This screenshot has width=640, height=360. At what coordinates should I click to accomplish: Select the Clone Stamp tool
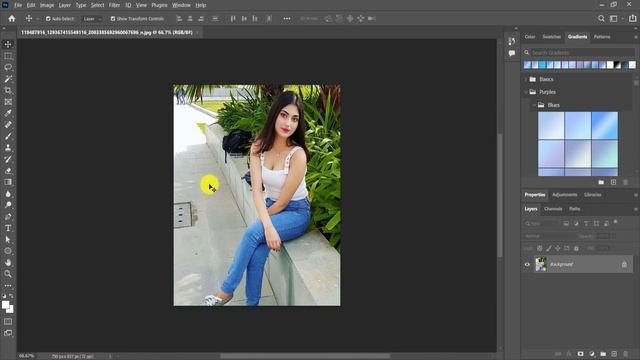click(x=8, y=148)
